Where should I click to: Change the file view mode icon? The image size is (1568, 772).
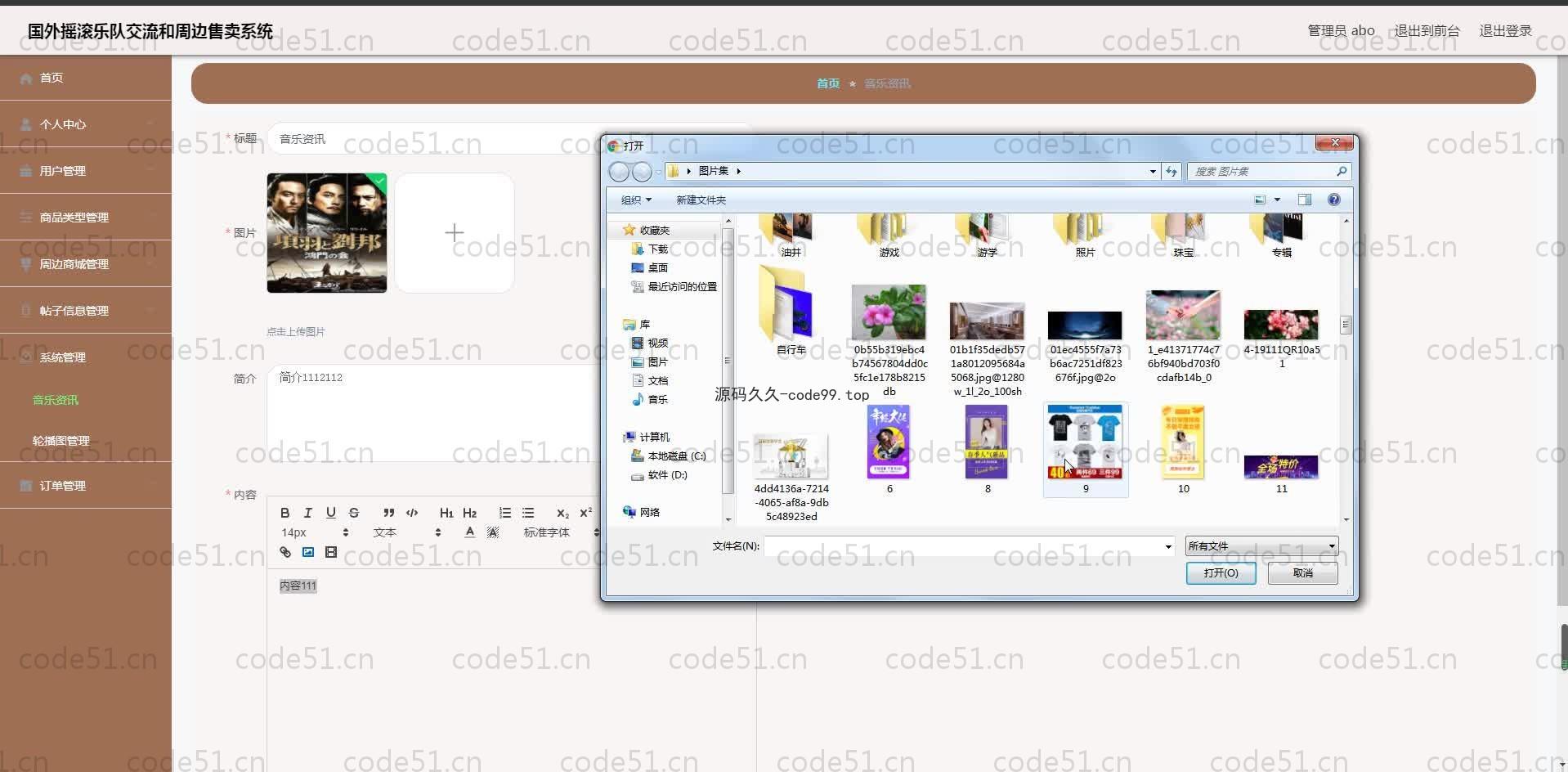1260,200
